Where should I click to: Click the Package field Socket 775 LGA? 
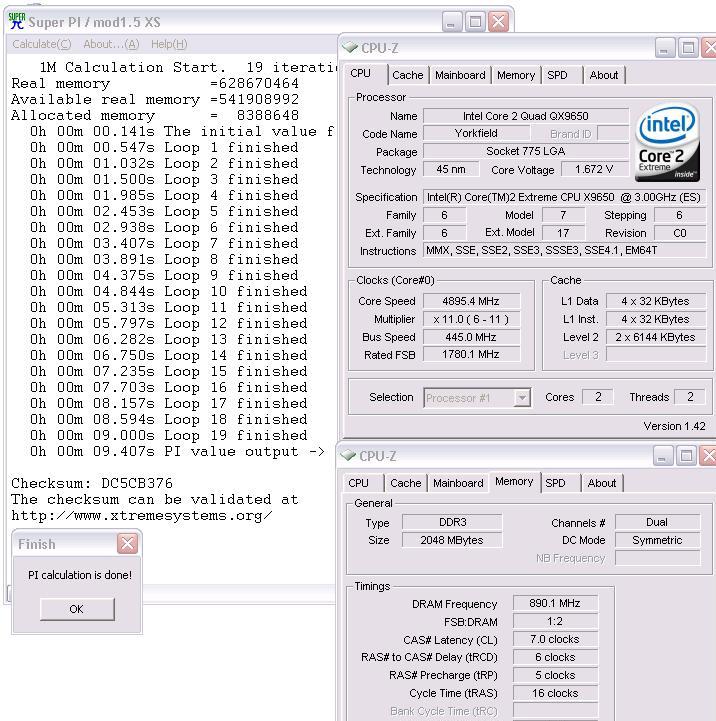click(526, 151)
